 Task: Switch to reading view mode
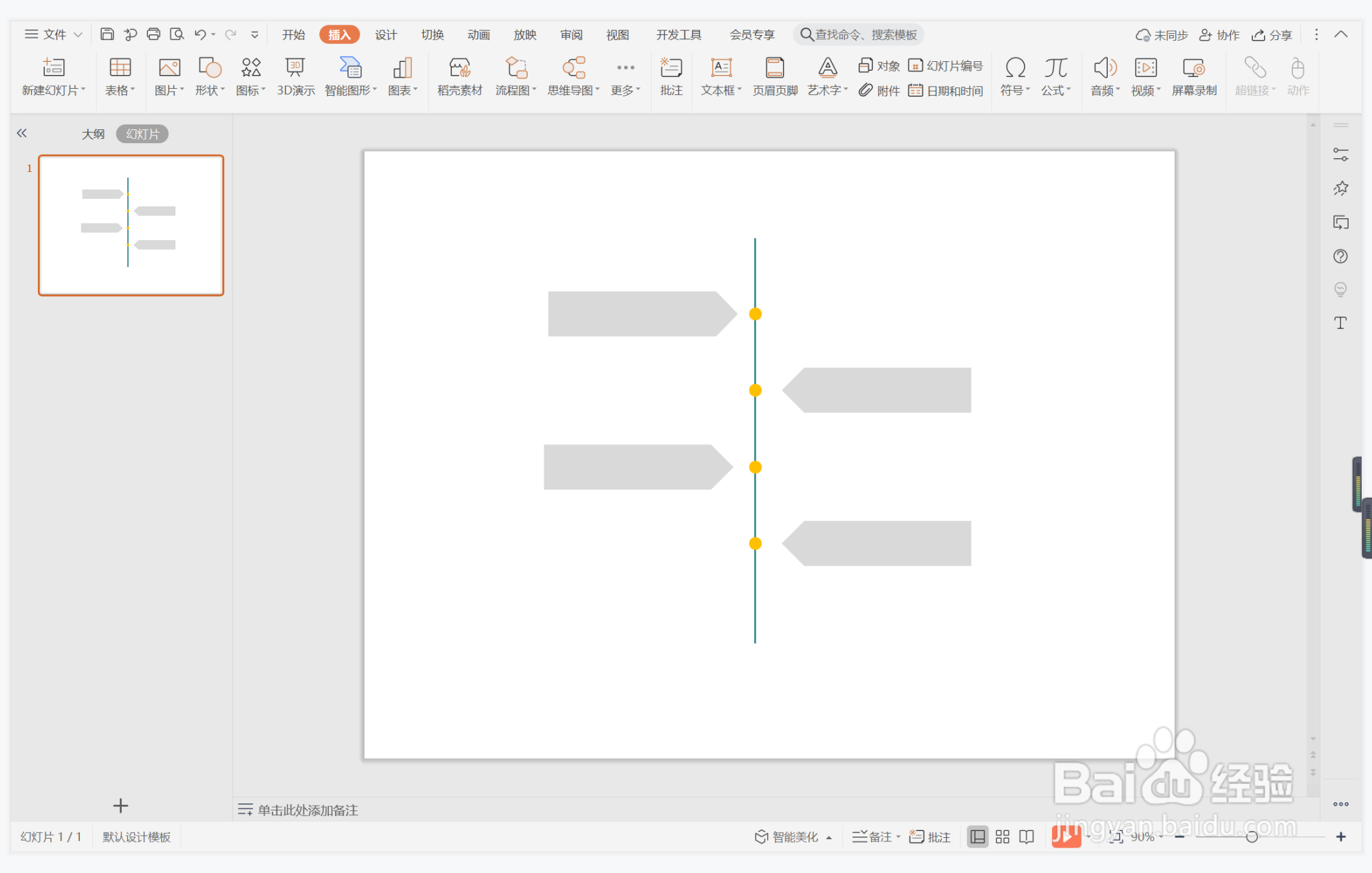(1027, 837)
